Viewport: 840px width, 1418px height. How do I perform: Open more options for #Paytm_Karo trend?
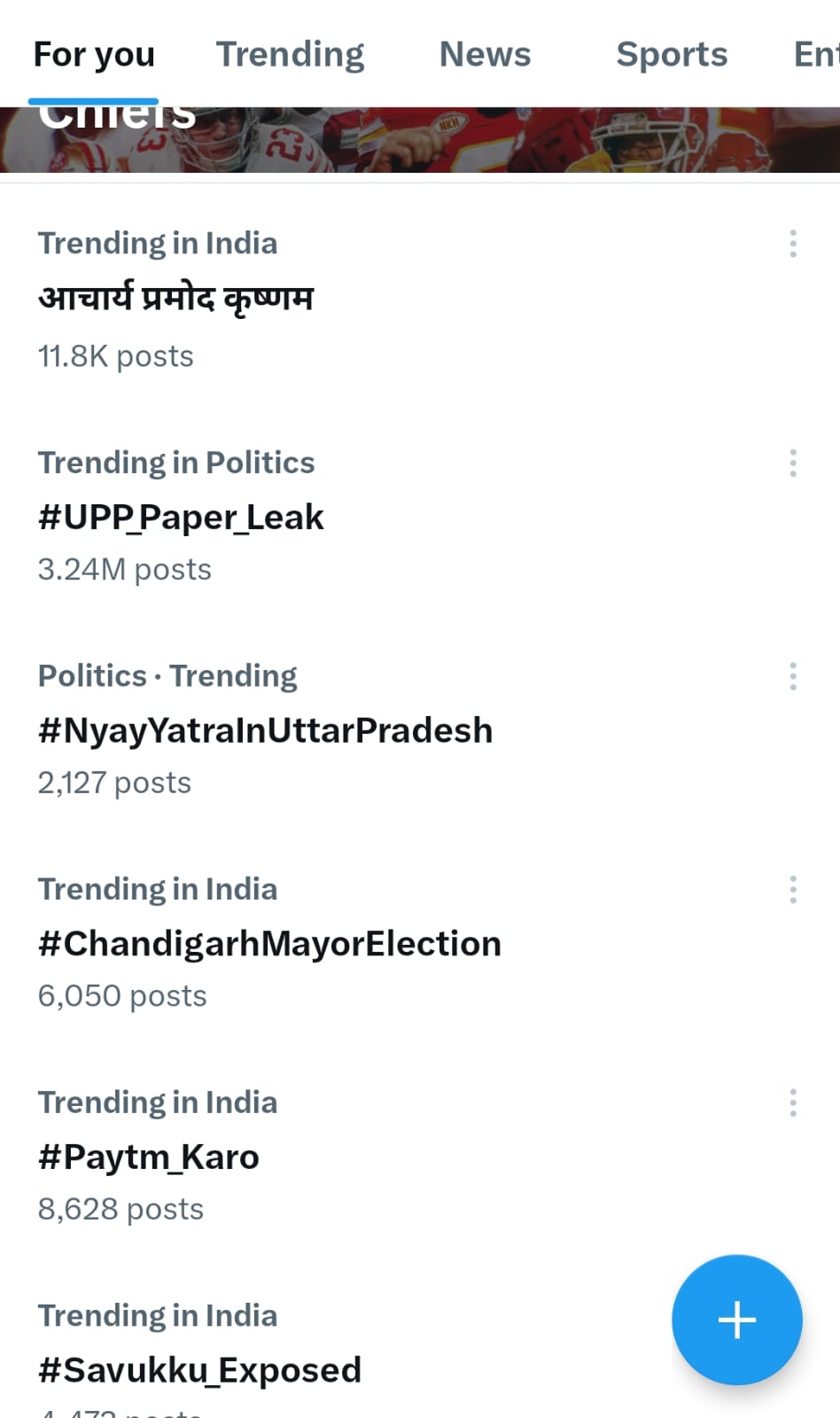793,1102
